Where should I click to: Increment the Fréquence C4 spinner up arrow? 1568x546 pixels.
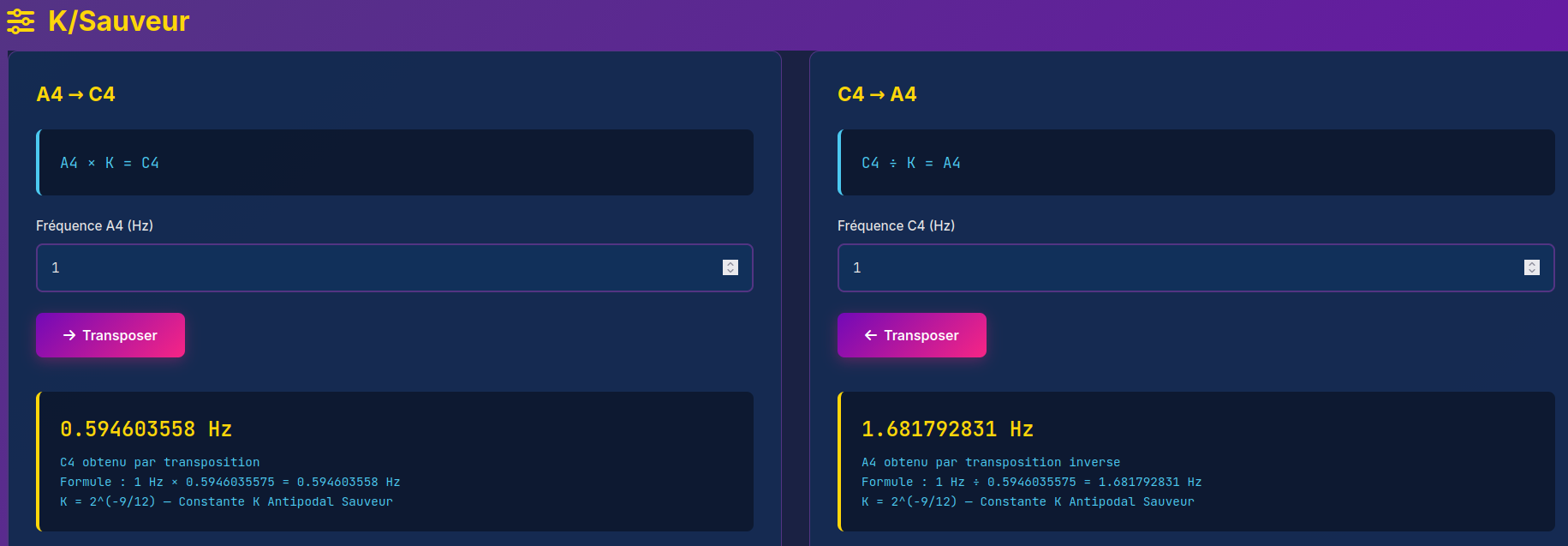(1532, 264)
